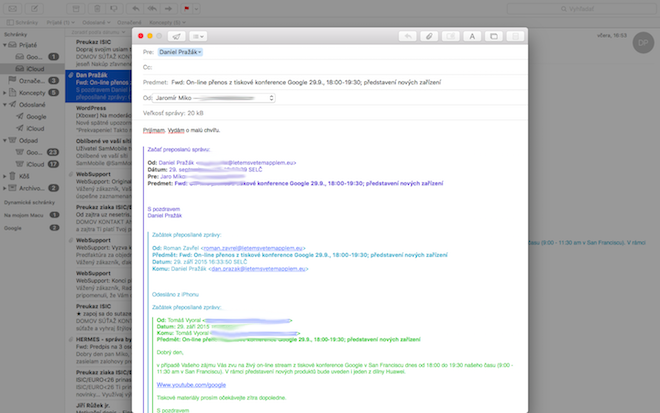Click the Get Mail envelope icon in main window
660x413 pixels.
[x=13, y=8]
